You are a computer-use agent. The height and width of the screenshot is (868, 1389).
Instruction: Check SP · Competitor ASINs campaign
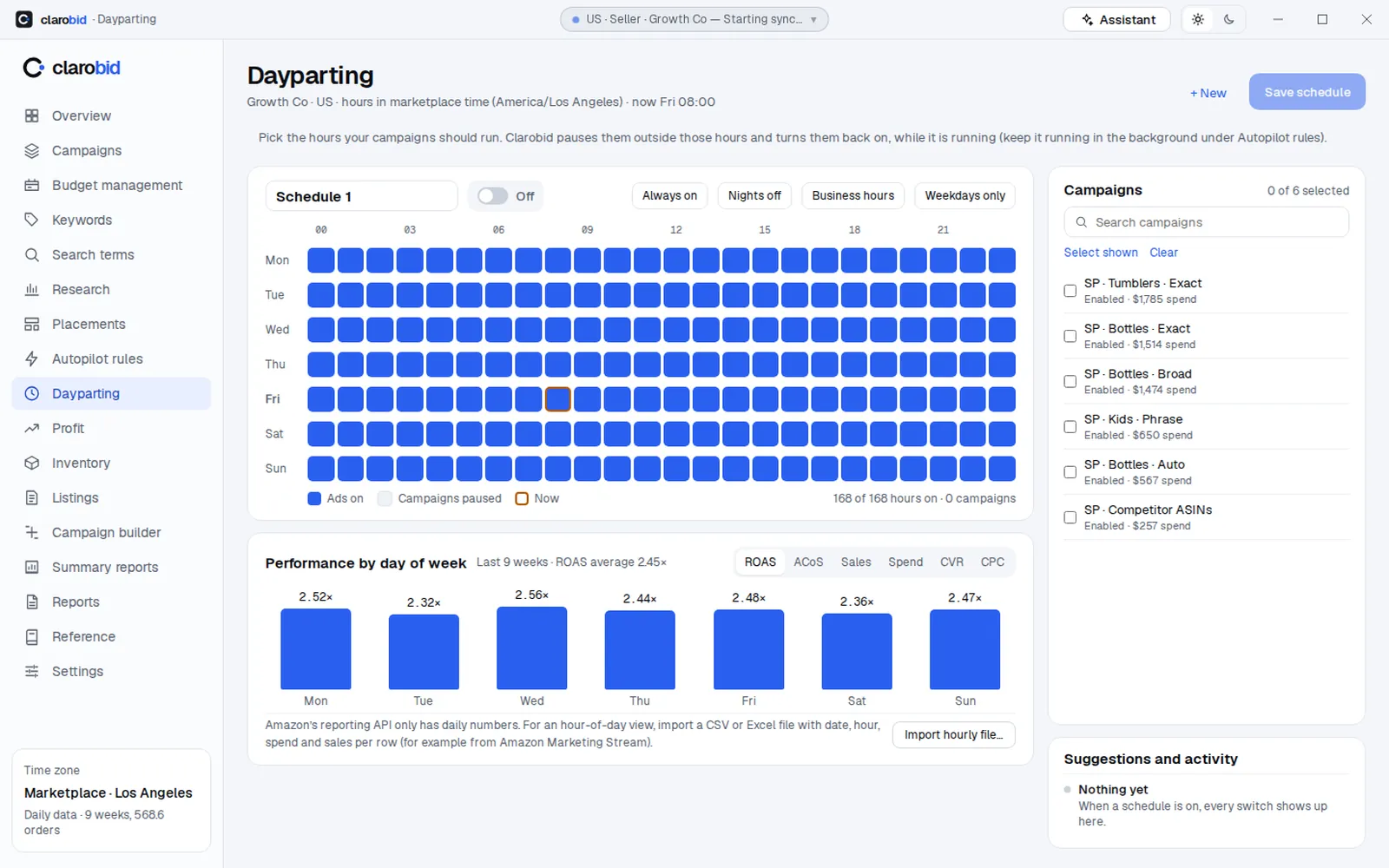coord(1070,517)
